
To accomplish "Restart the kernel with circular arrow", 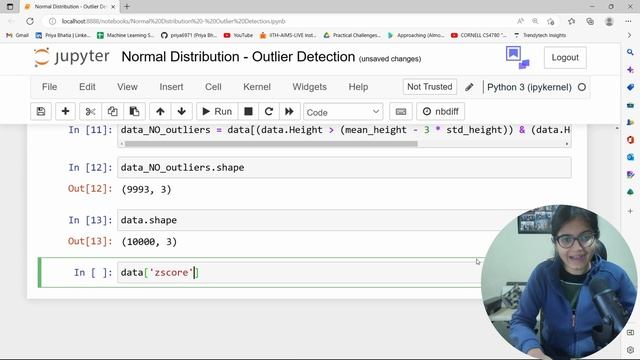I will (269, 111).
